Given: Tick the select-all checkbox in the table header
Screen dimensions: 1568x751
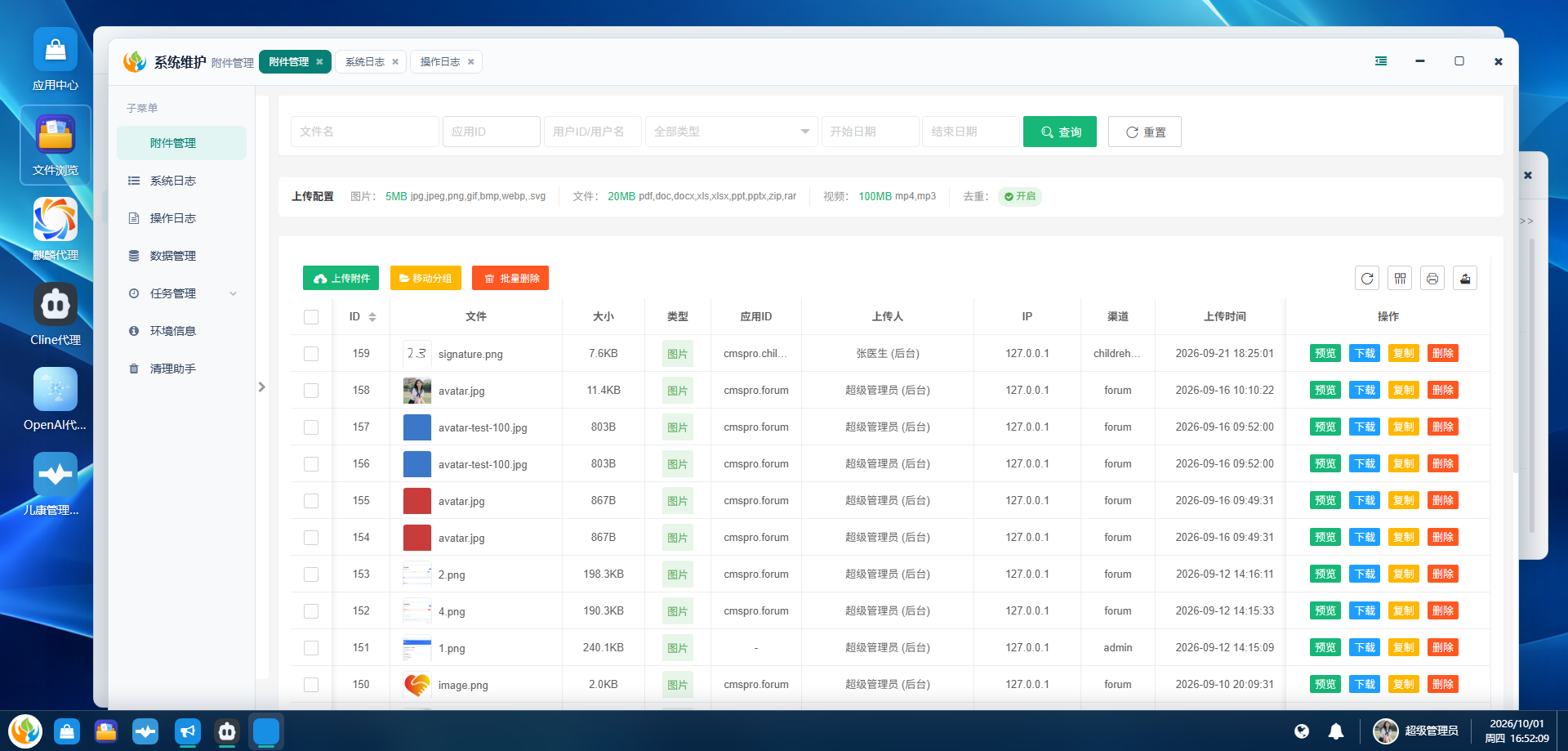Looking at the screenshot, I should 311,317.
